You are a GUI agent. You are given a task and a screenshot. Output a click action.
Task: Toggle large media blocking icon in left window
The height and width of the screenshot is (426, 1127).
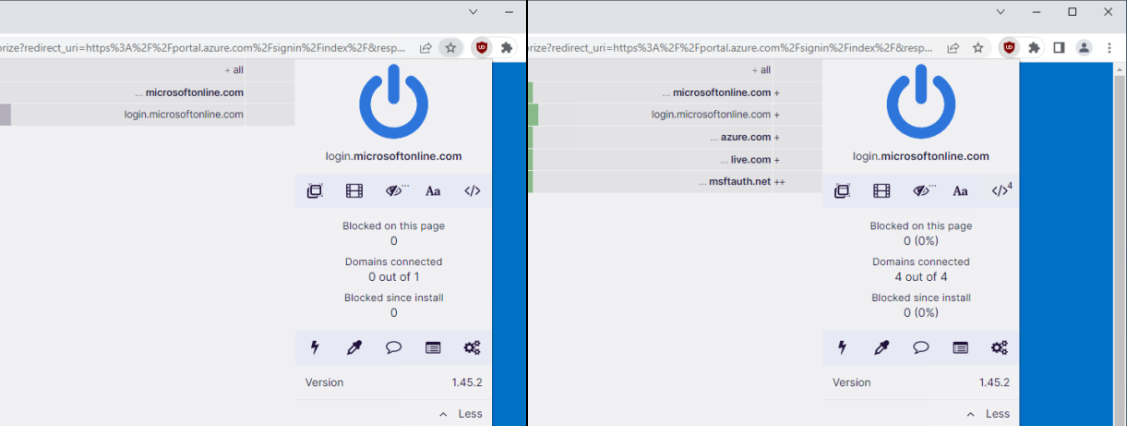point(354,191)
